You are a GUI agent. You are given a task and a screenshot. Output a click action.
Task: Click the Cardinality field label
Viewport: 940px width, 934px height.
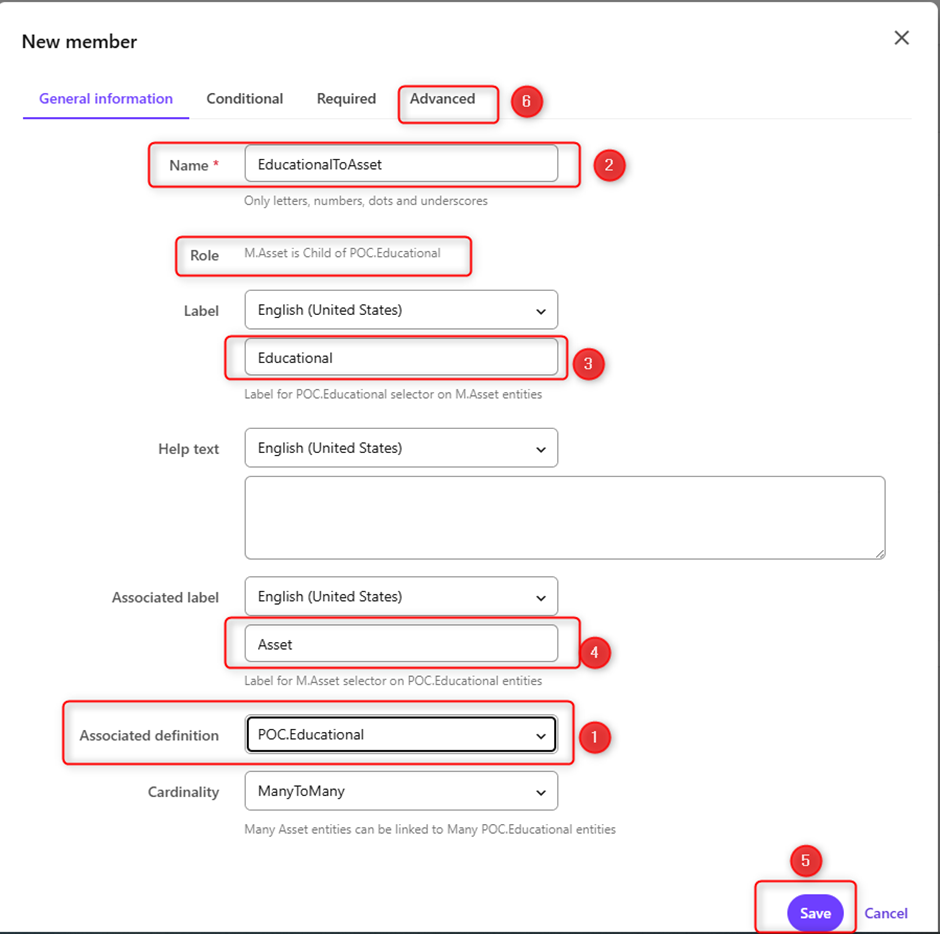[183, 792]
